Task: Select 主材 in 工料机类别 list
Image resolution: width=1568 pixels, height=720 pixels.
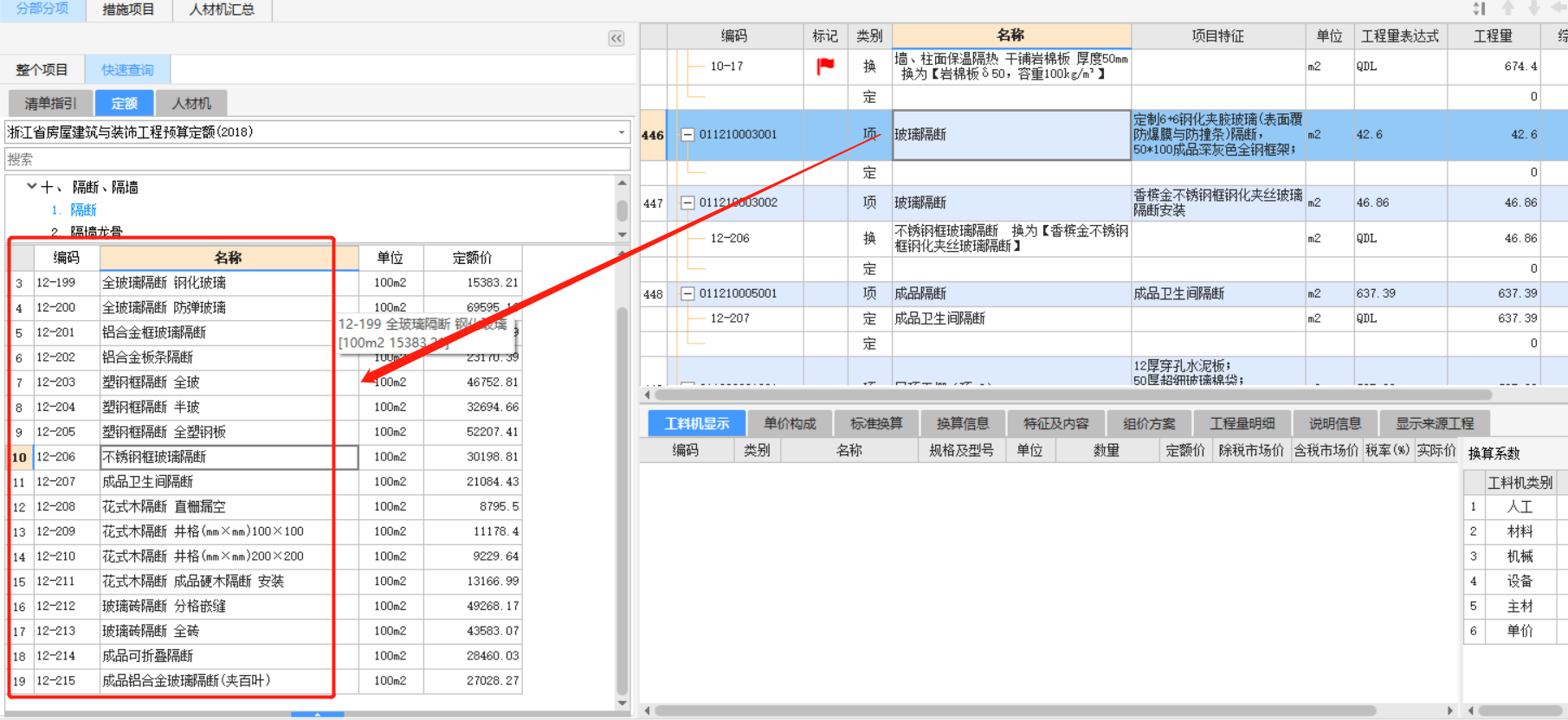Action: click(x=1520, y=607)
